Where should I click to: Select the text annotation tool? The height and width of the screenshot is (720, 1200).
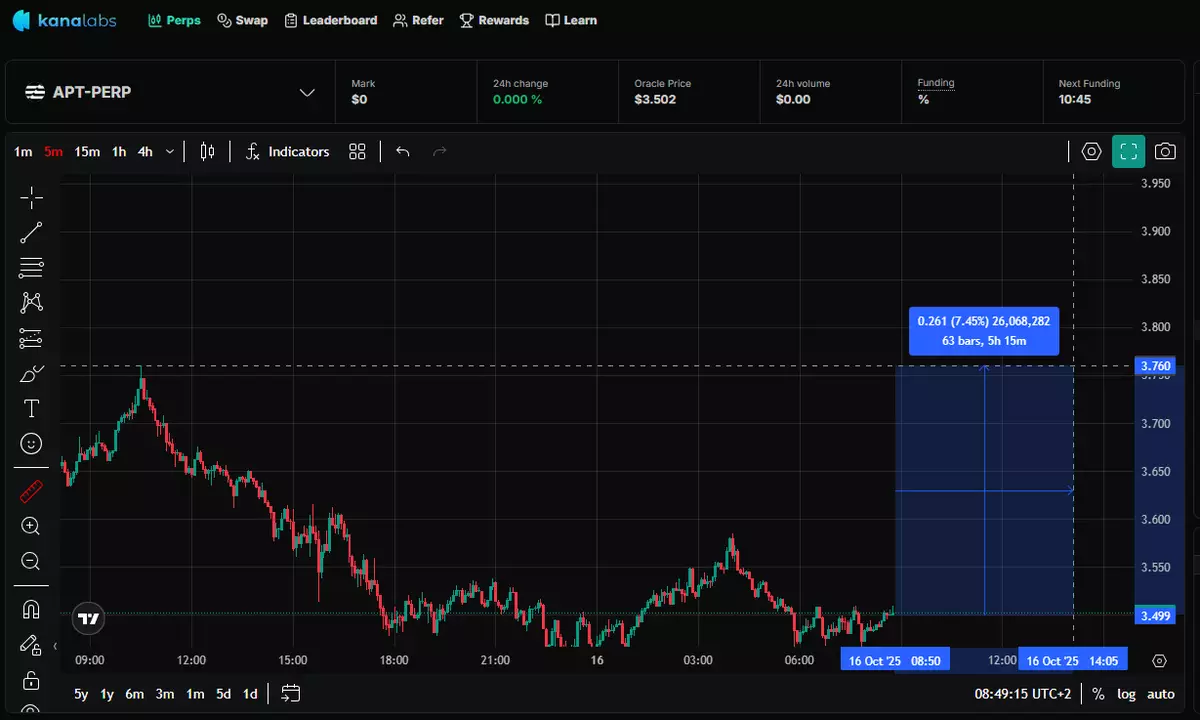[31, 408]
